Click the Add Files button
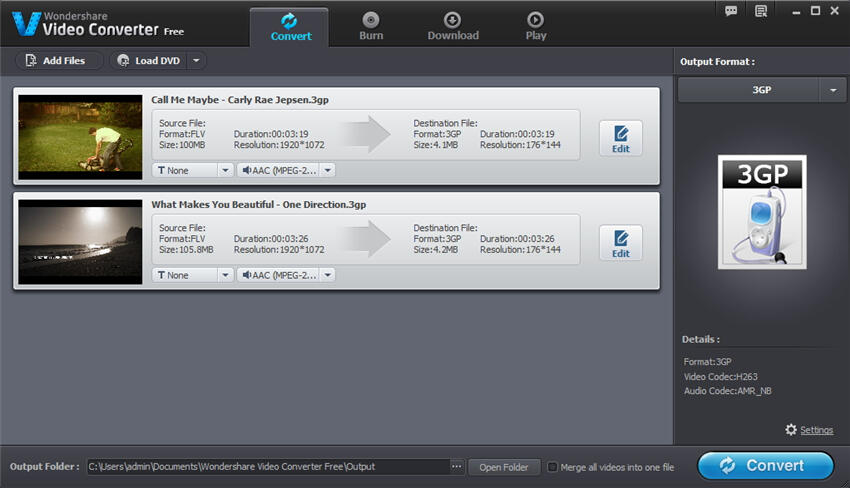 tap(59, 61)
